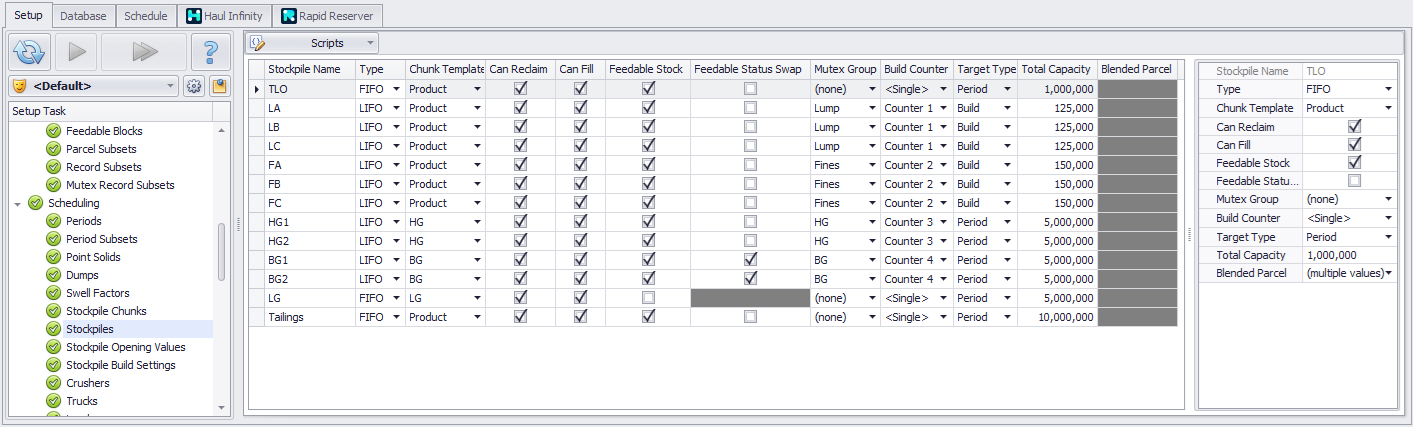
Task: Disable Feedable Status Swap for BG1
Action: click(x=750, y=260)
